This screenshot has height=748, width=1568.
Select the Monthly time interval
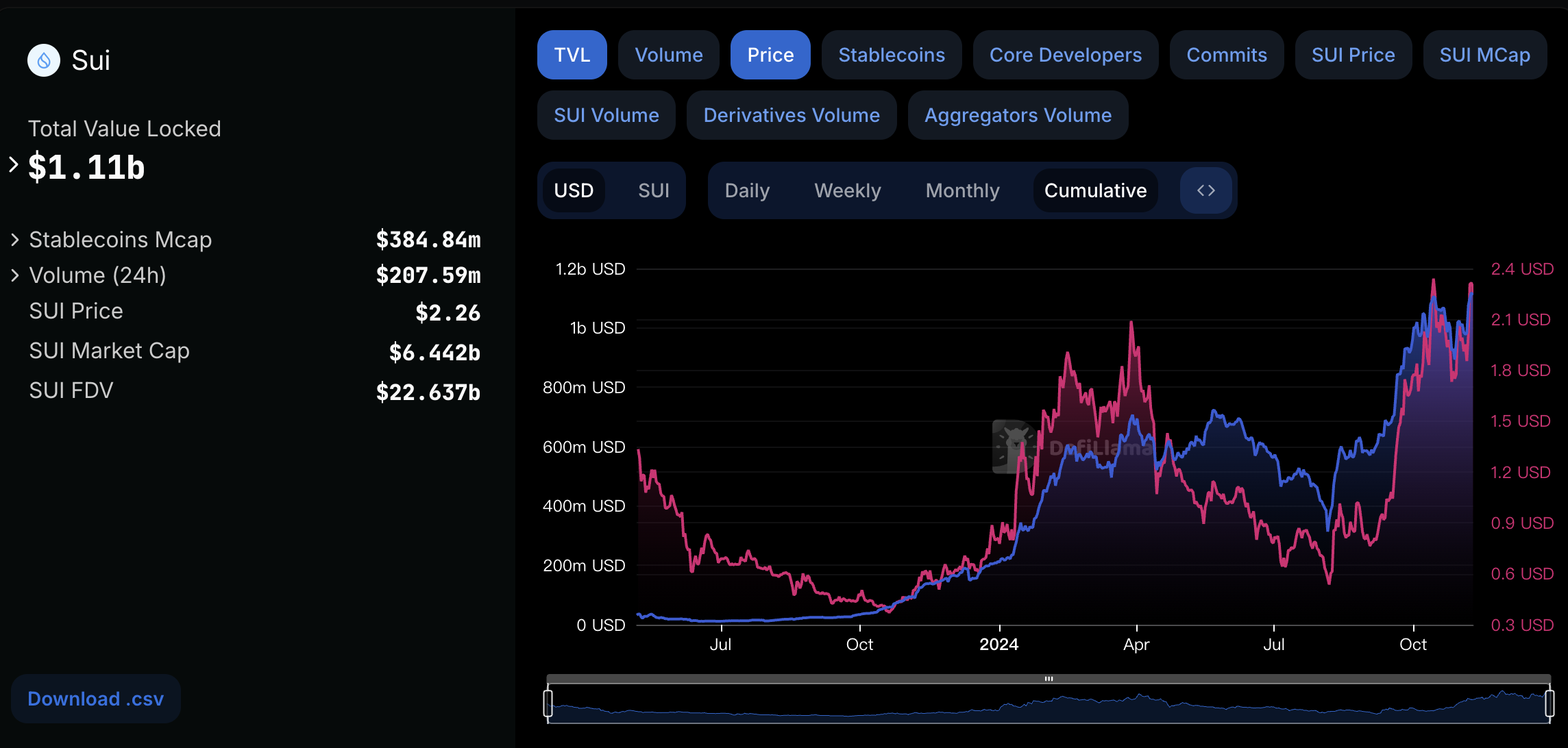[x=962, y=189]
